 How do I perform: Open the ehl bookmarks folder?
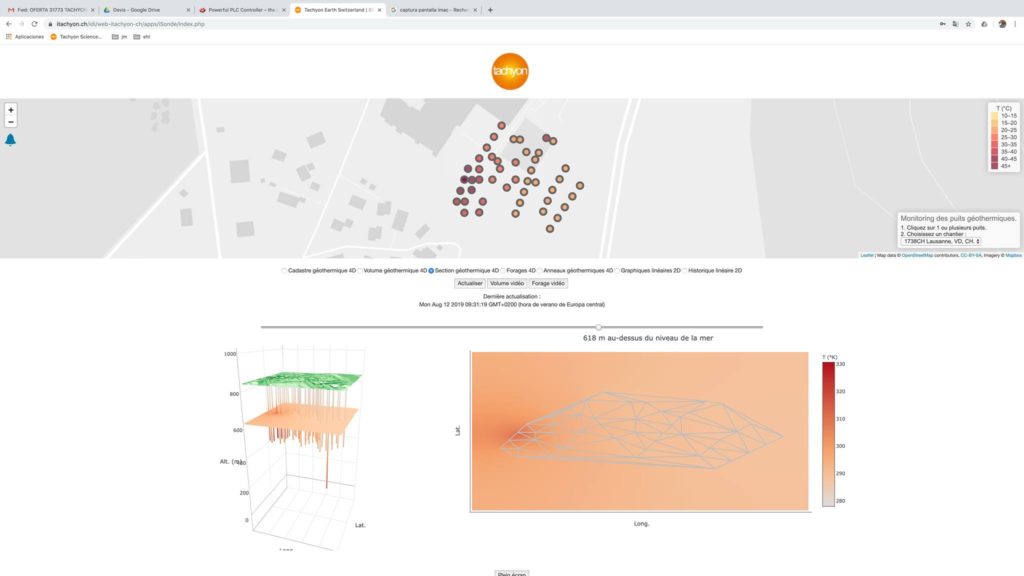(x=142, y=37)
